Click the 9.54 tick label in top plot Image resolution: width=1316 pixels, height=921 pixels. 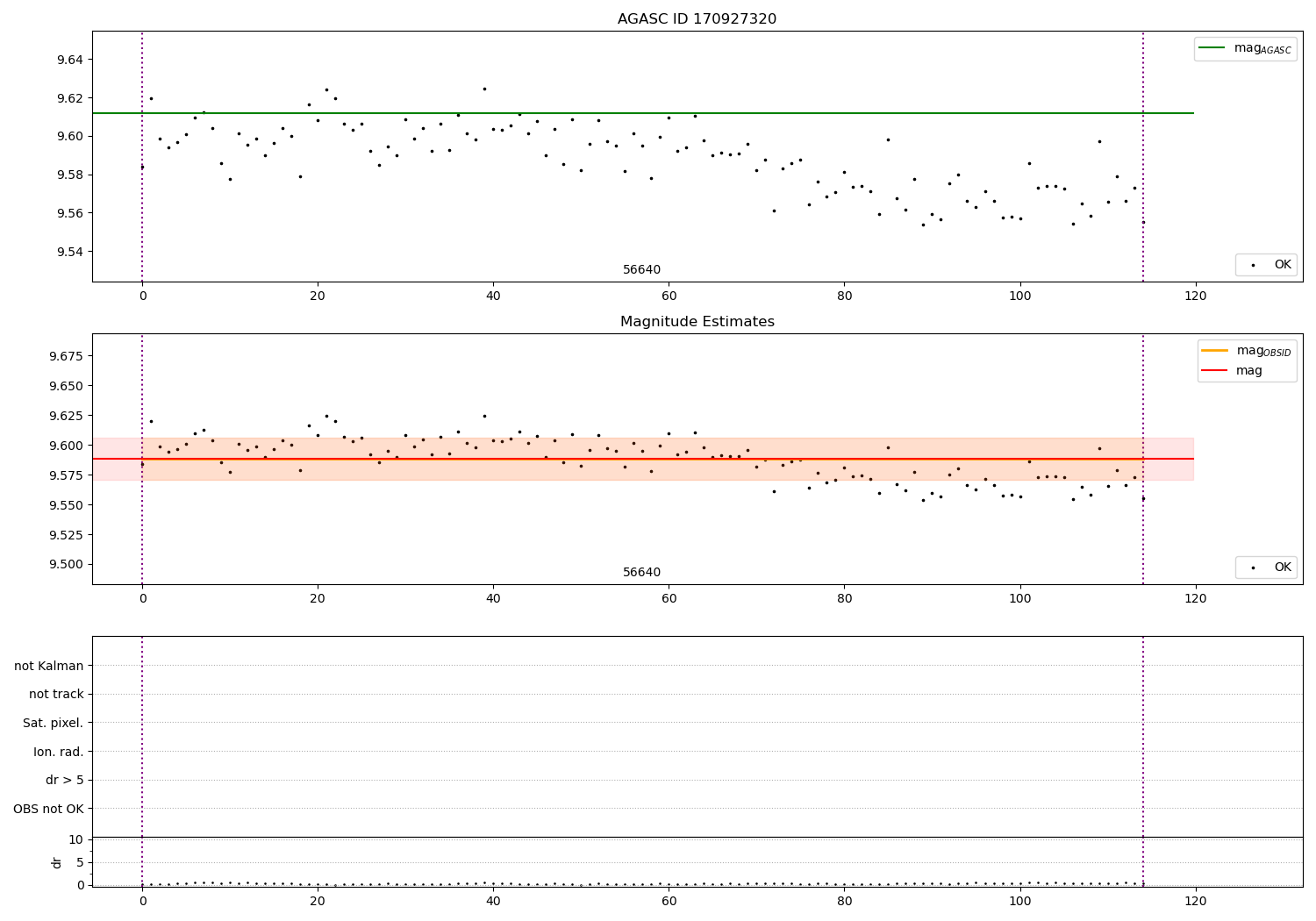(x=70, y=252)
